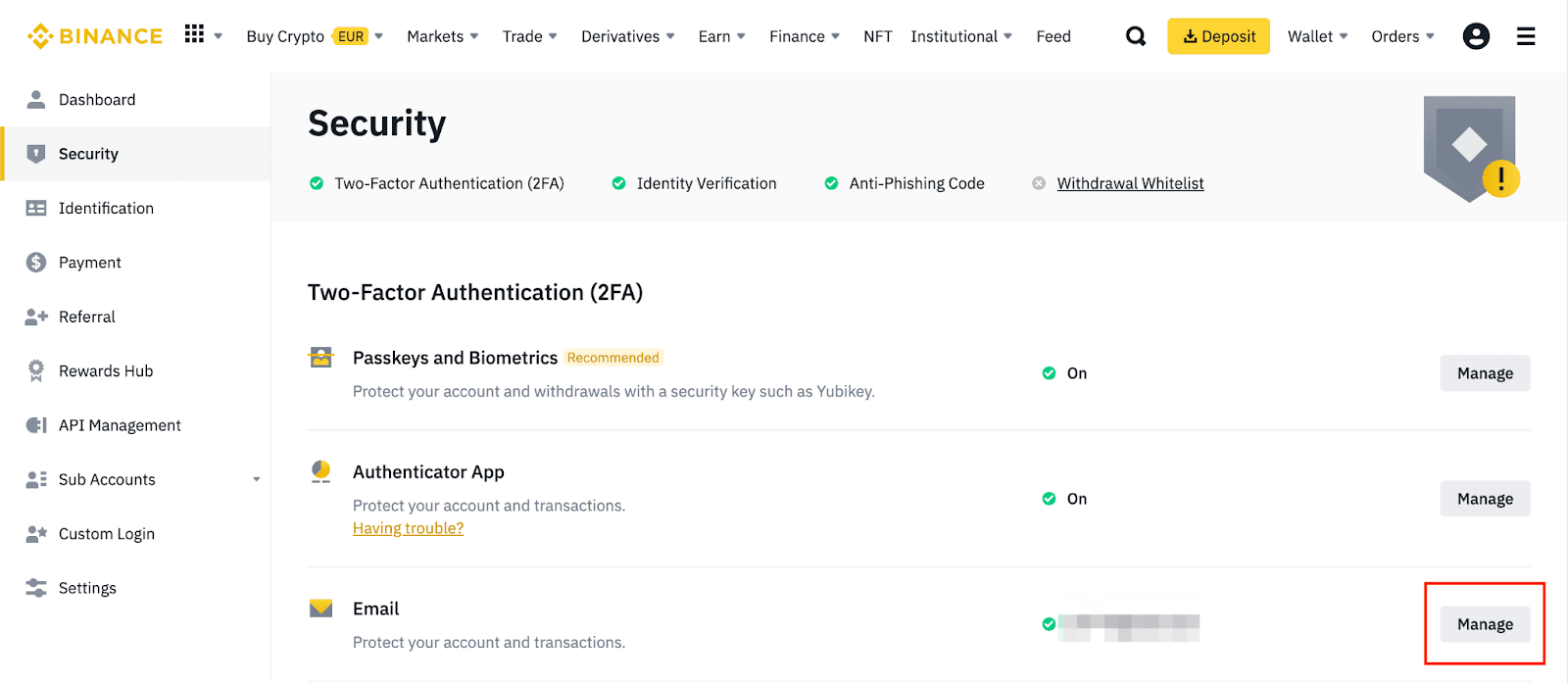The height and width of the screenshot is (683, 1568).
Task: Open the user profile avatar icon
Action: tap(1475, 36)
